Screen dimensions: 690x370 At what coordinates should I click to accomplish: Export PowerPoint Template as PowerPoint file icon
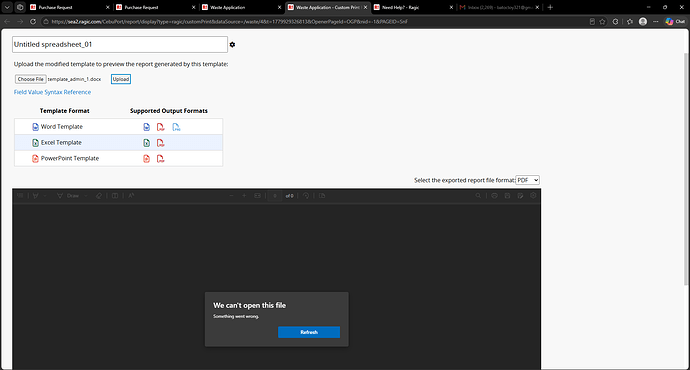pos(147,159)
